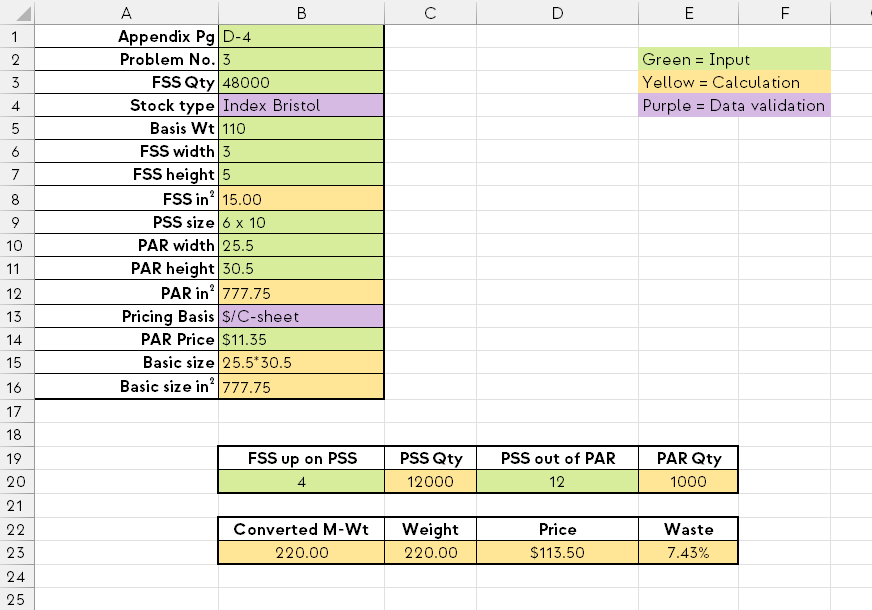Image resolution: width=872 pixels, height=610 pixels.
Task: Select column B header
Action: pyautogui.click(x=301, y=12)
